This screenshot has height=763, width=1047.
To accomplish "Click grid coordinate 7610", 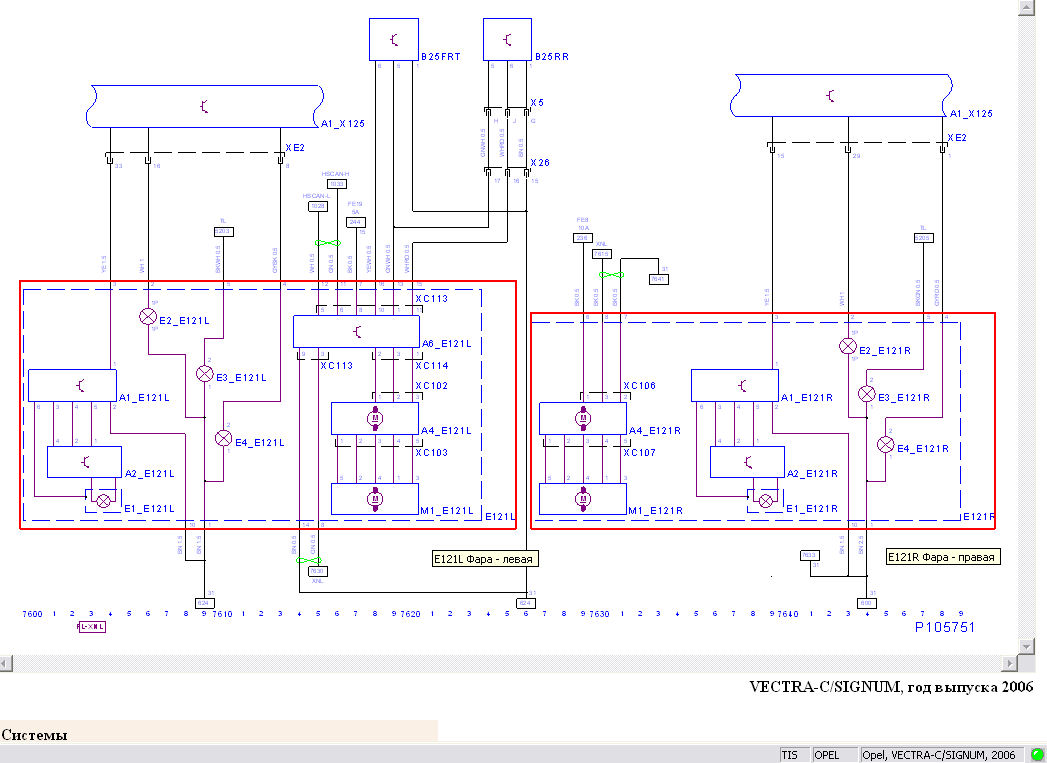I will click(x=222, y=613).
